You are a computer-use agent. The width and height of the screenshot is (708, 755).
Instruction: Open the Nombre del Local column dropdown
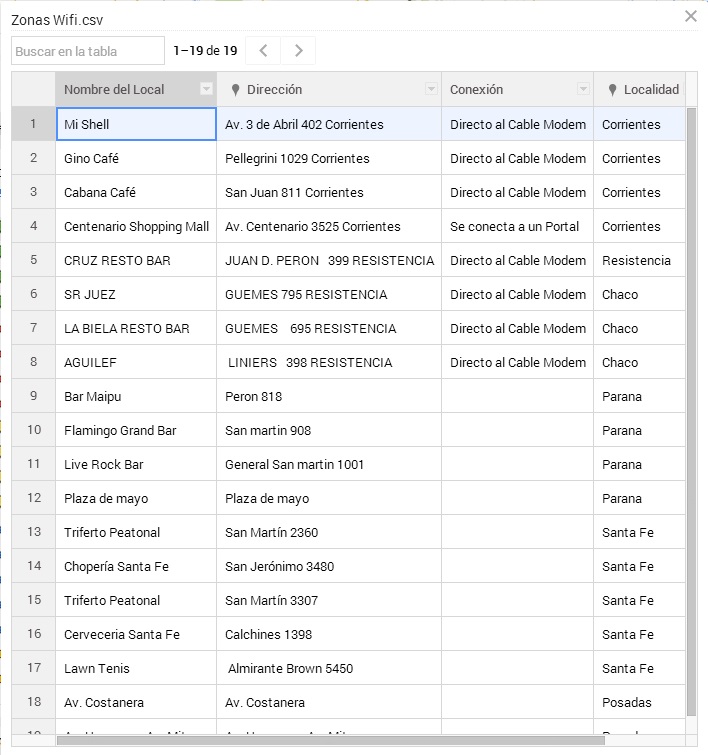[x=206, y=89]
